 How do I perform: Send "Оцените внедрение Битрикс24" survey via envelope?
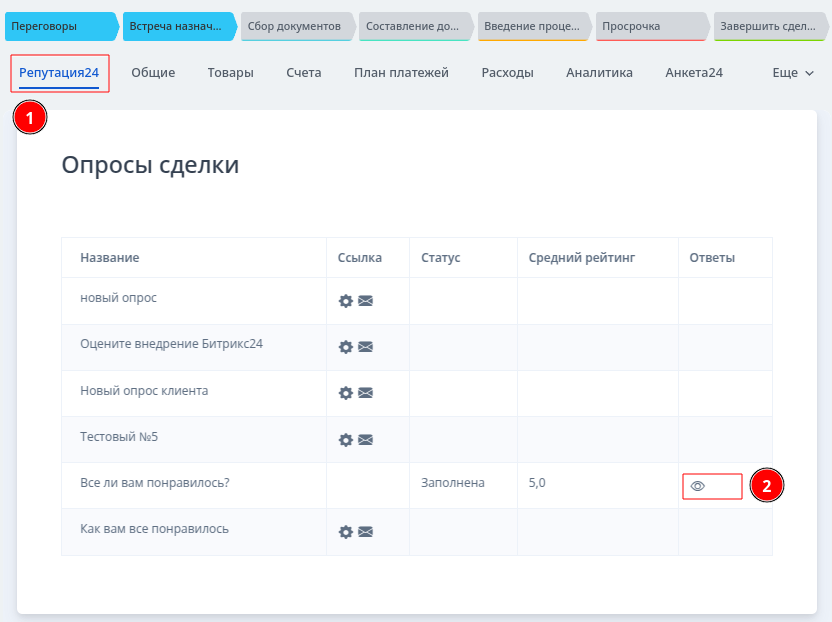coord(366,347)
